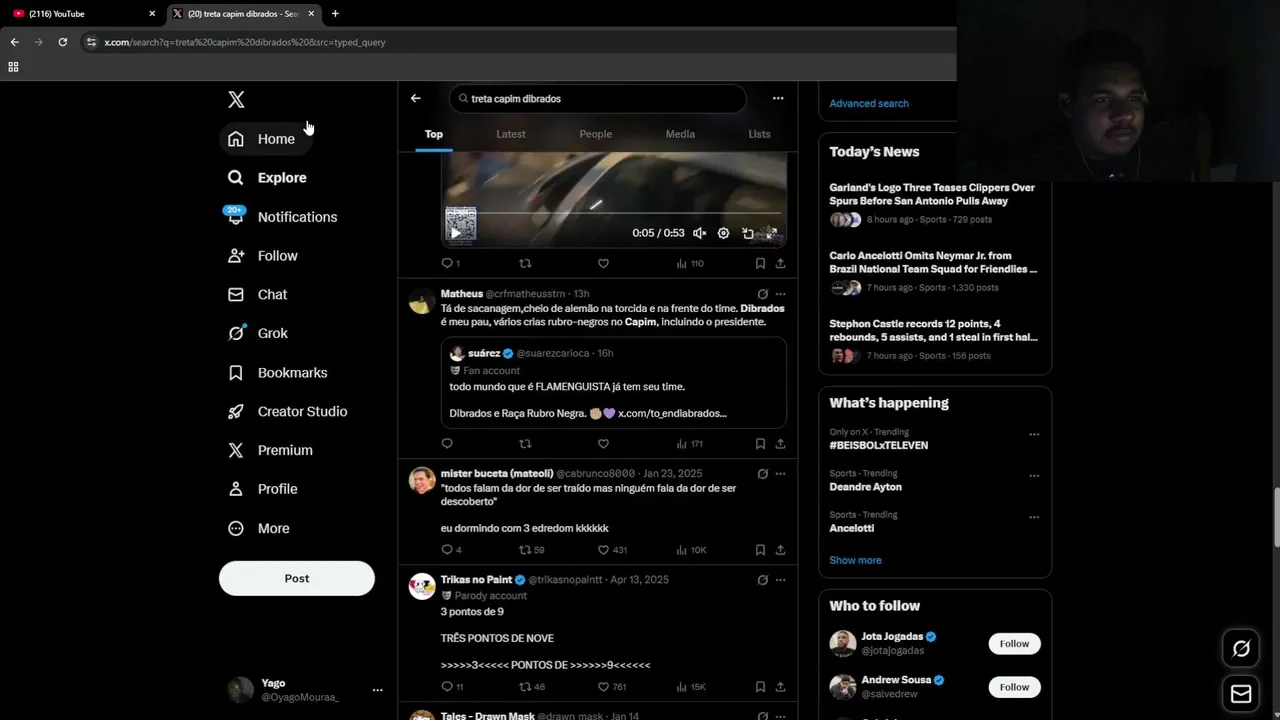Viewport: 1280px width, 720px height.
Task: Open a new browser tab
Action: 335,14
